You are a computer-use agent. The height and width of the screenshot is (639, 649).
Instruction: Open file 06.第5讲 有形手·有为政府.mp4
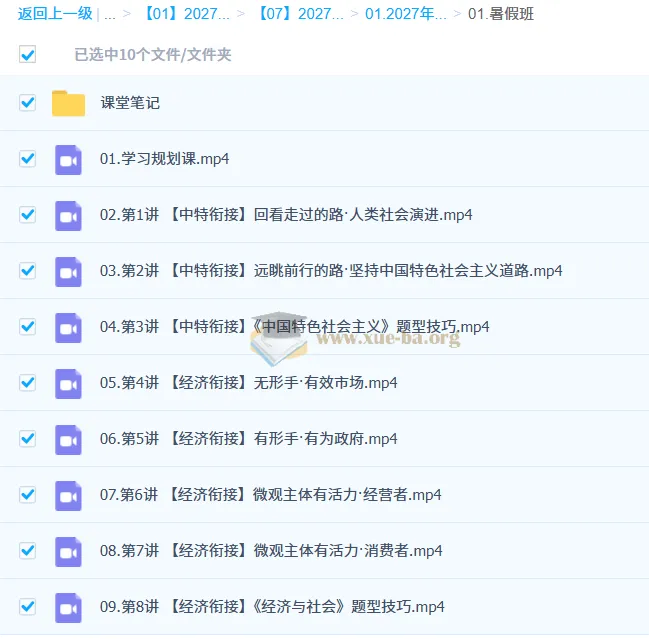coord(249,439)
